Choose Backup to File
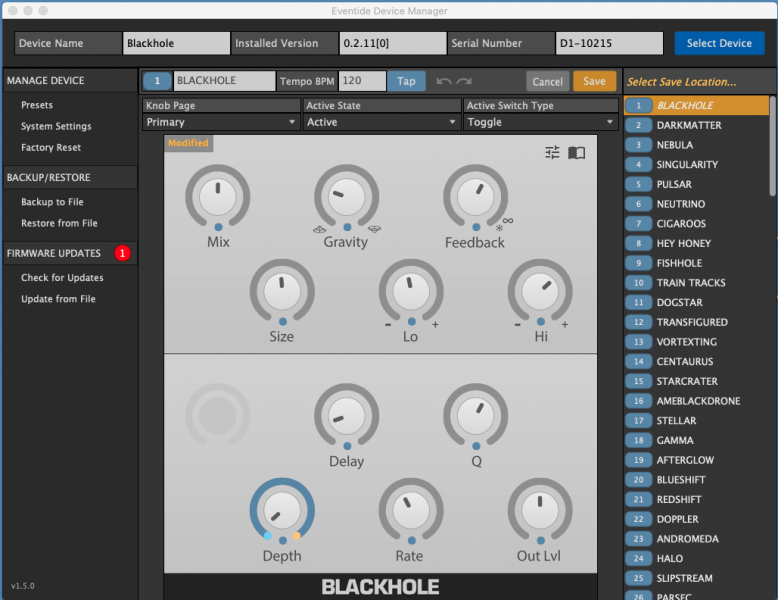 (x=52, y=202)
